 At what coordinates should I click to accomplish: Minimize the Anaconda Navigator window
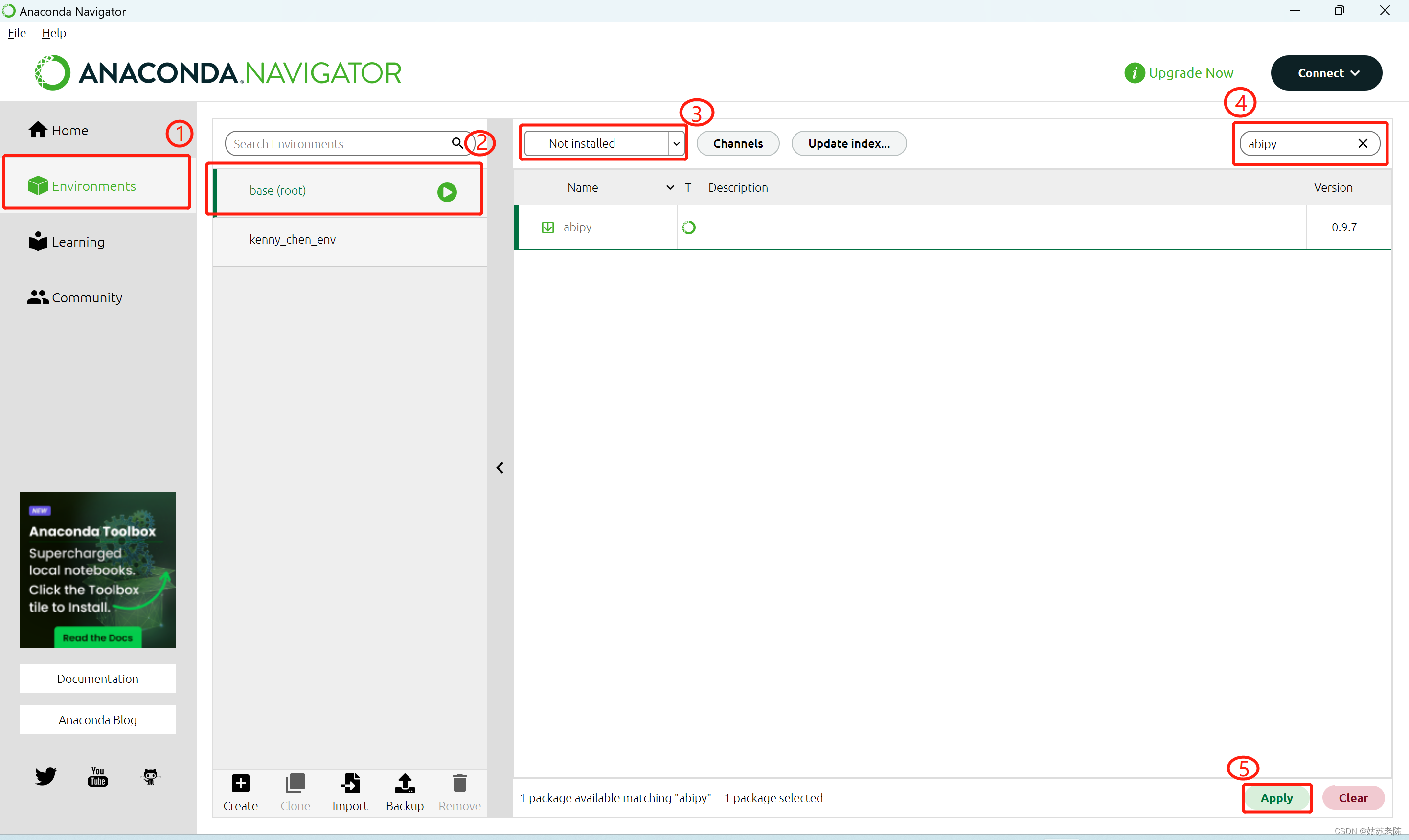coord(1295,11)
